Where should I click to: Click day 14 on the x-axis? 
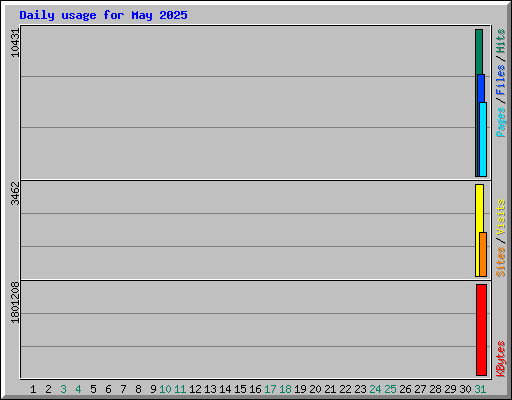[225, 389]
